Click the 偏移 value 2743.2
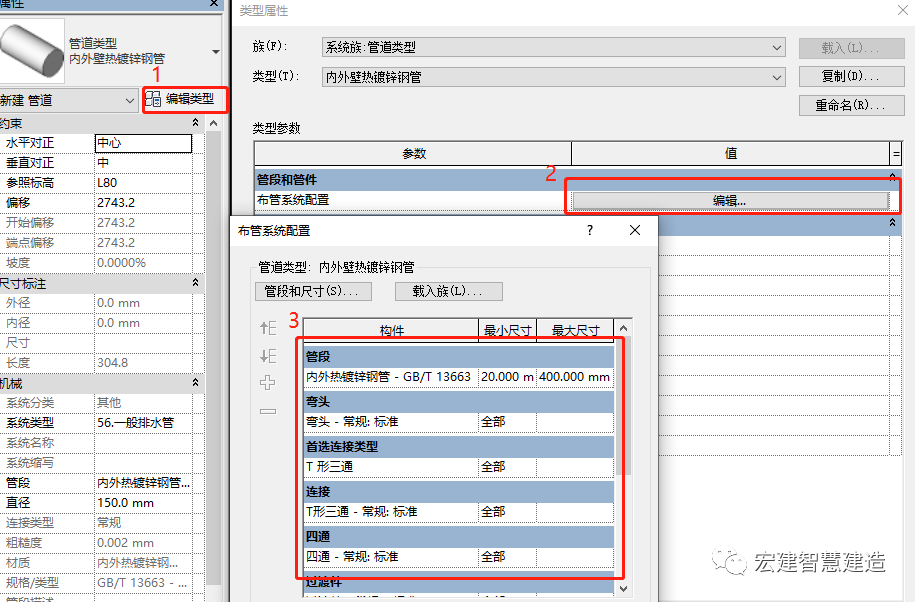The image size is (915, 602). [144, 202]
